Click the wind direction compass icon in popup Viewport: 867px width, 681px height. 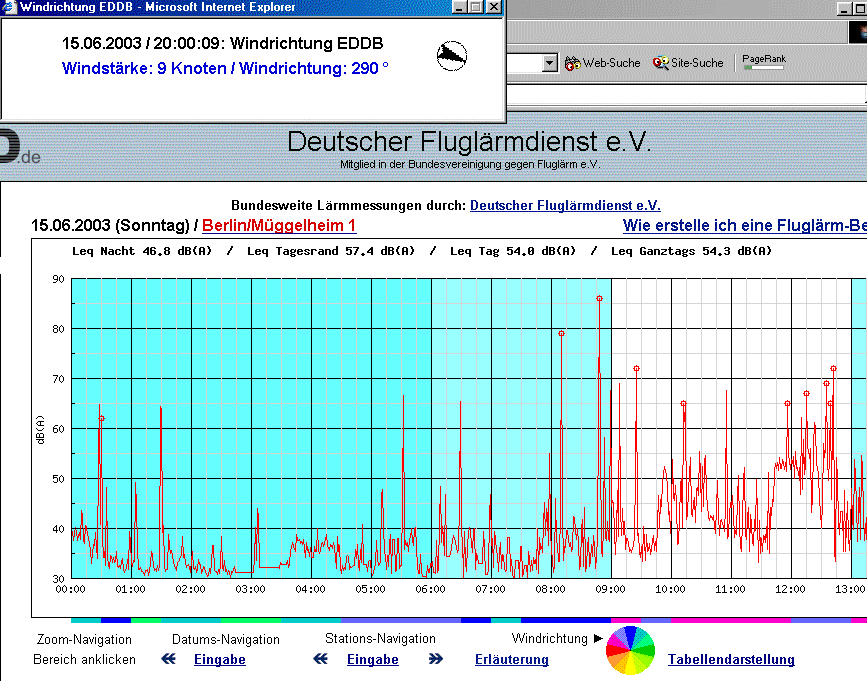coord(452,56)
